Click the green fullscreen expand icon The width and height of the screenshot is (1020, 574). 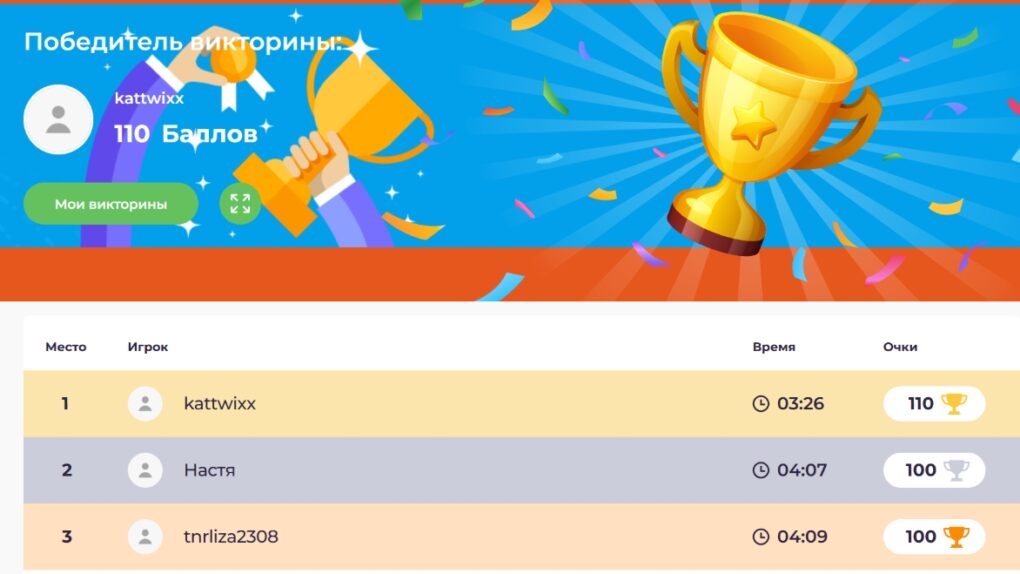pos(240,204)
